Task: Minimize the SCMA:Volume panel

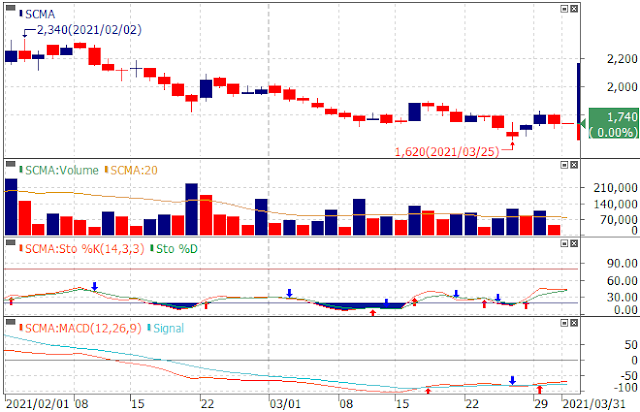Action: pos(564,165)
